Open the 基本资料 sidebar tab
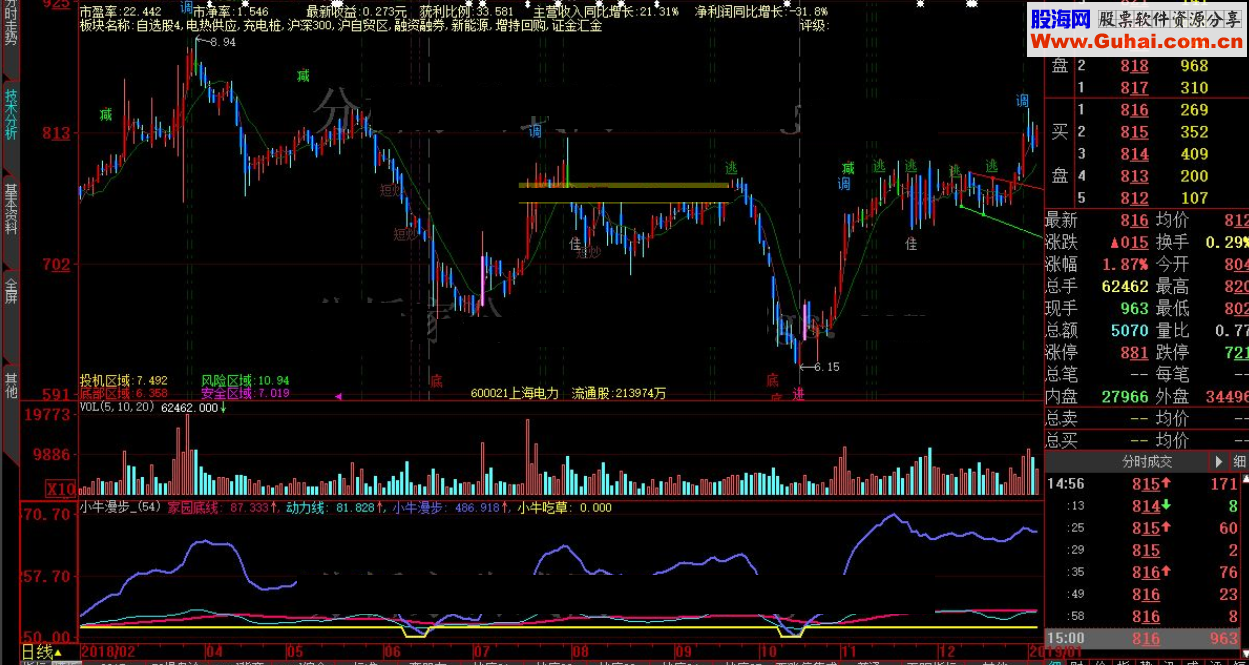The height and width of the screenshot is (665, 1249). [x=10, y=209]
